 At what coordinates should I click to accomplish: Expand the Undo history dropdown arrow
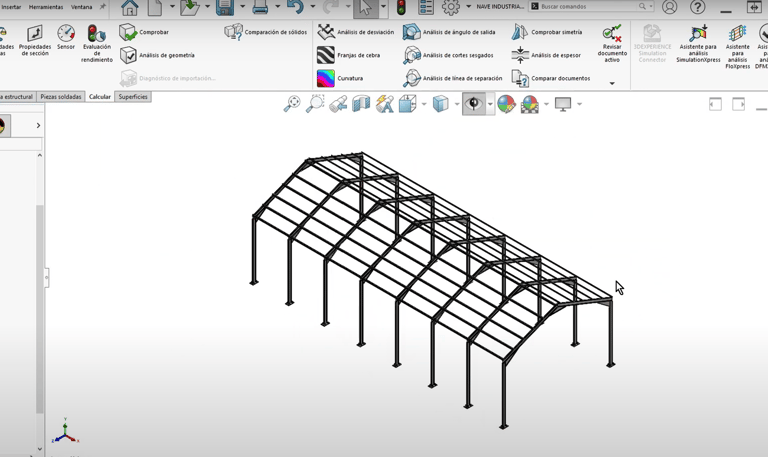[312, 7]
